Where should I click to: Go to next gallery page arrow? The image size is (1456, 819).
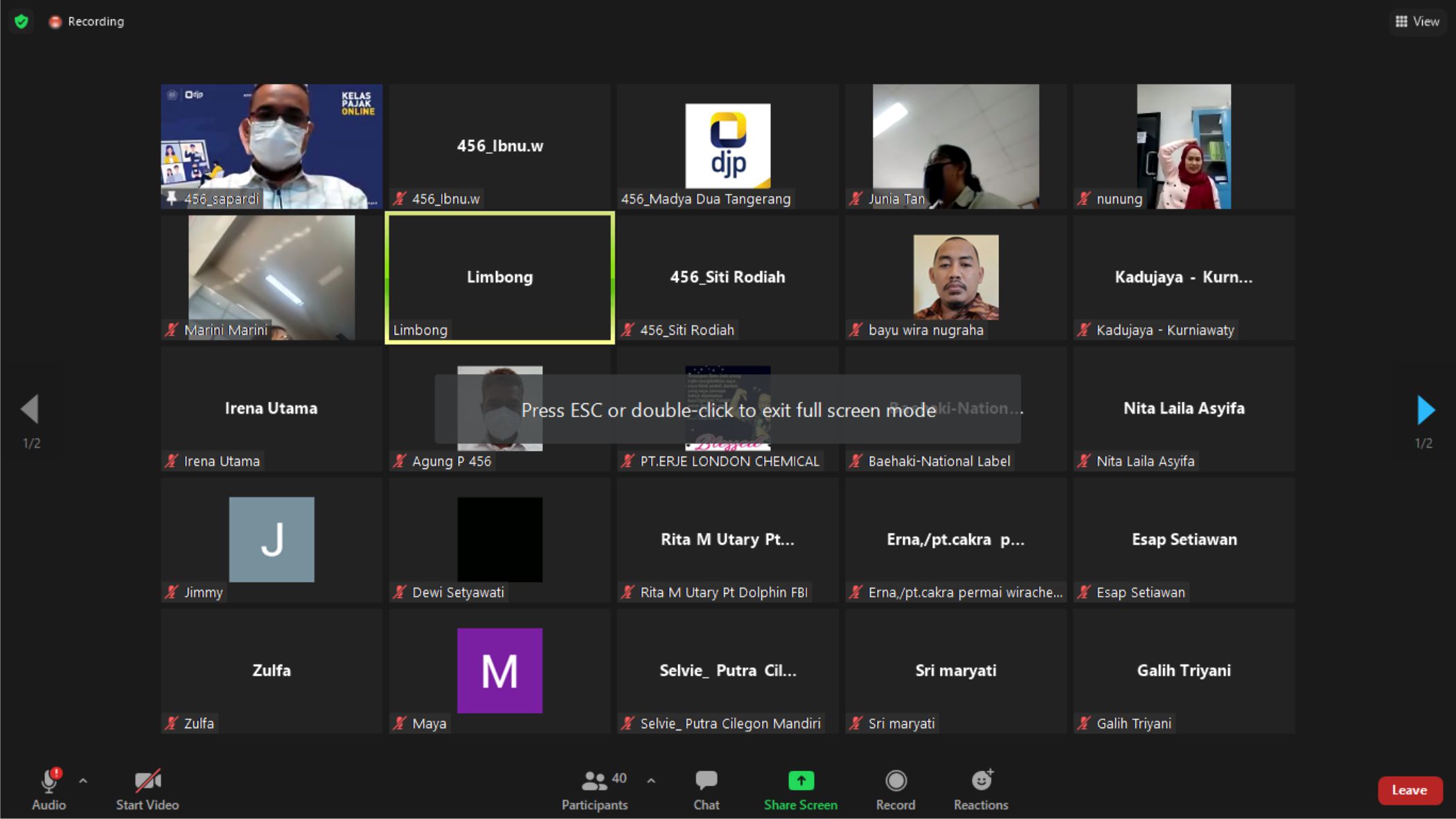1426,410
